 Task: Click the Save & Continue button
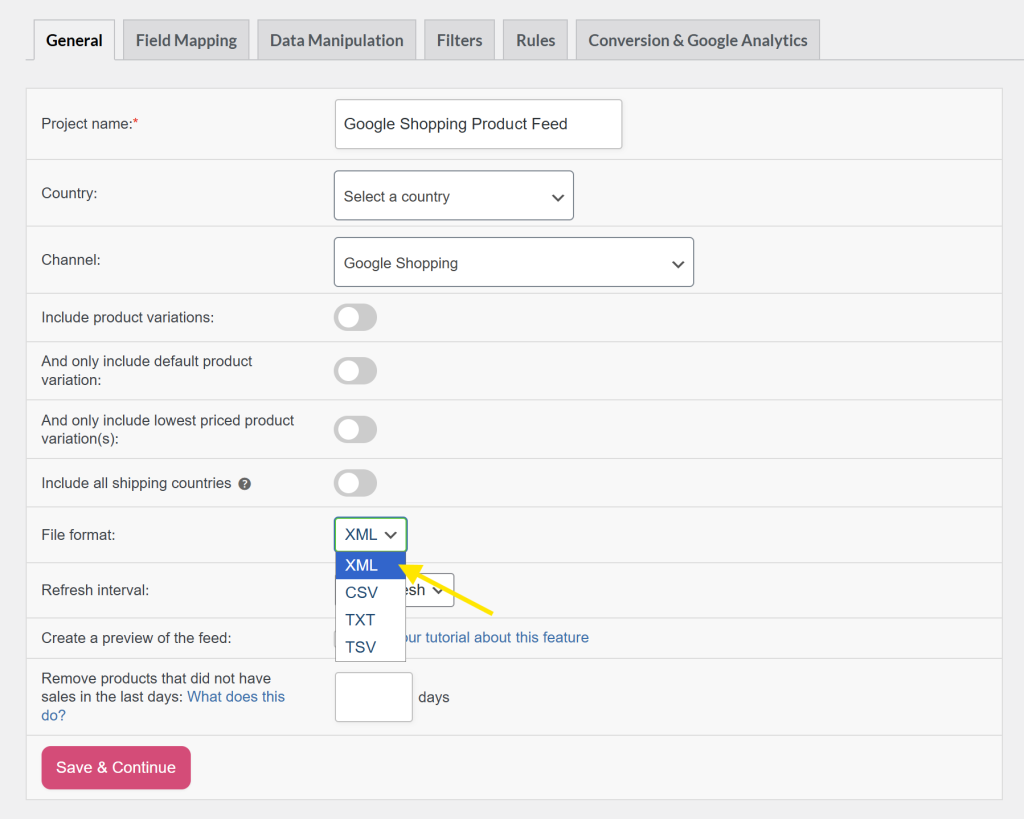(115, 767)
